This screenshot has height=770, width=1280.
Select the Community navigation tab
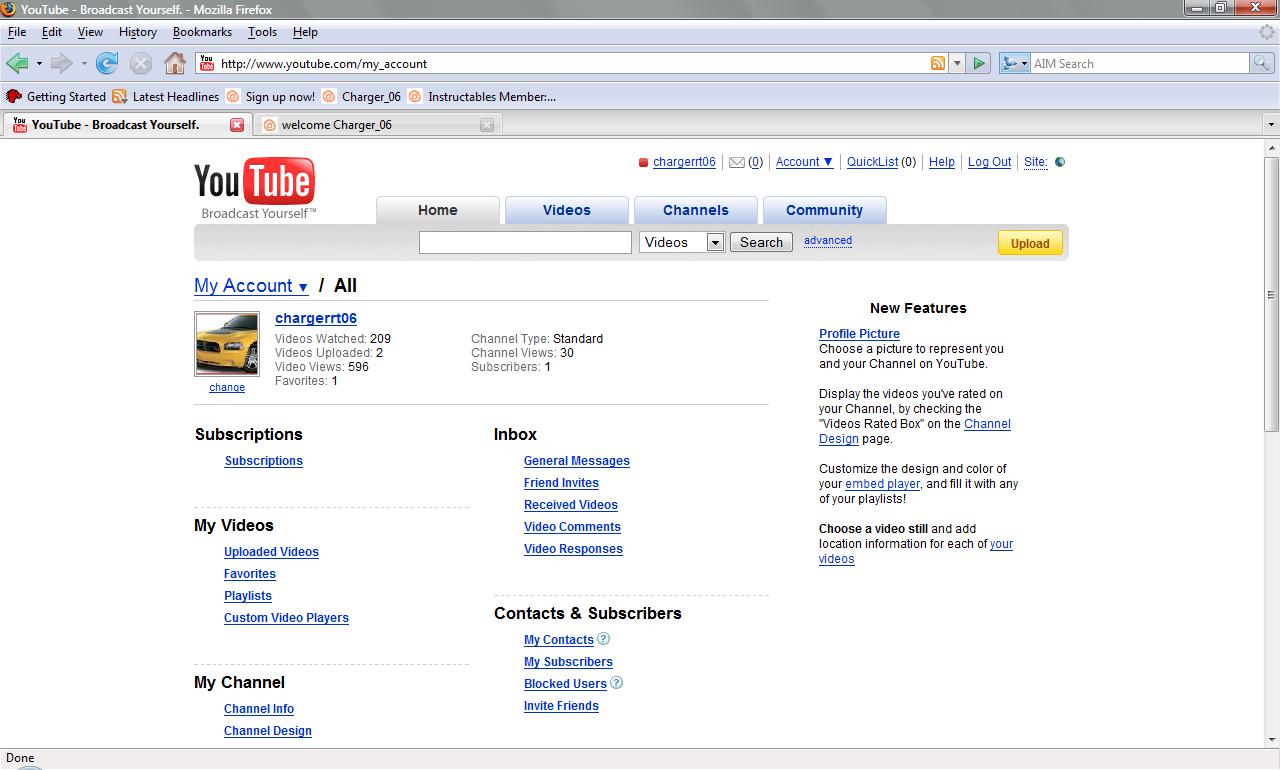pos(824,210)
